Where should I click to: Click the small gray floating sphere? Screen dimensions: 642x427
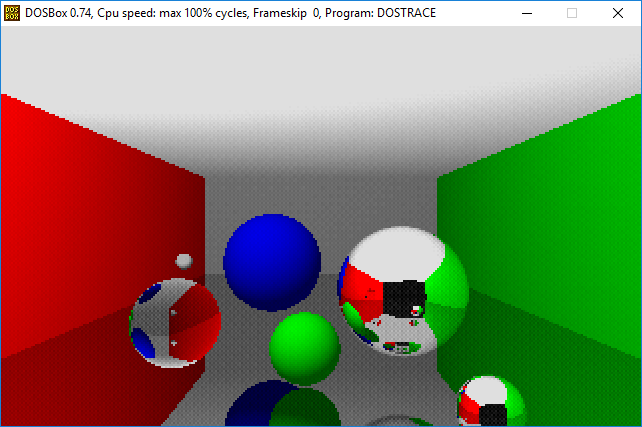point(184,261)
